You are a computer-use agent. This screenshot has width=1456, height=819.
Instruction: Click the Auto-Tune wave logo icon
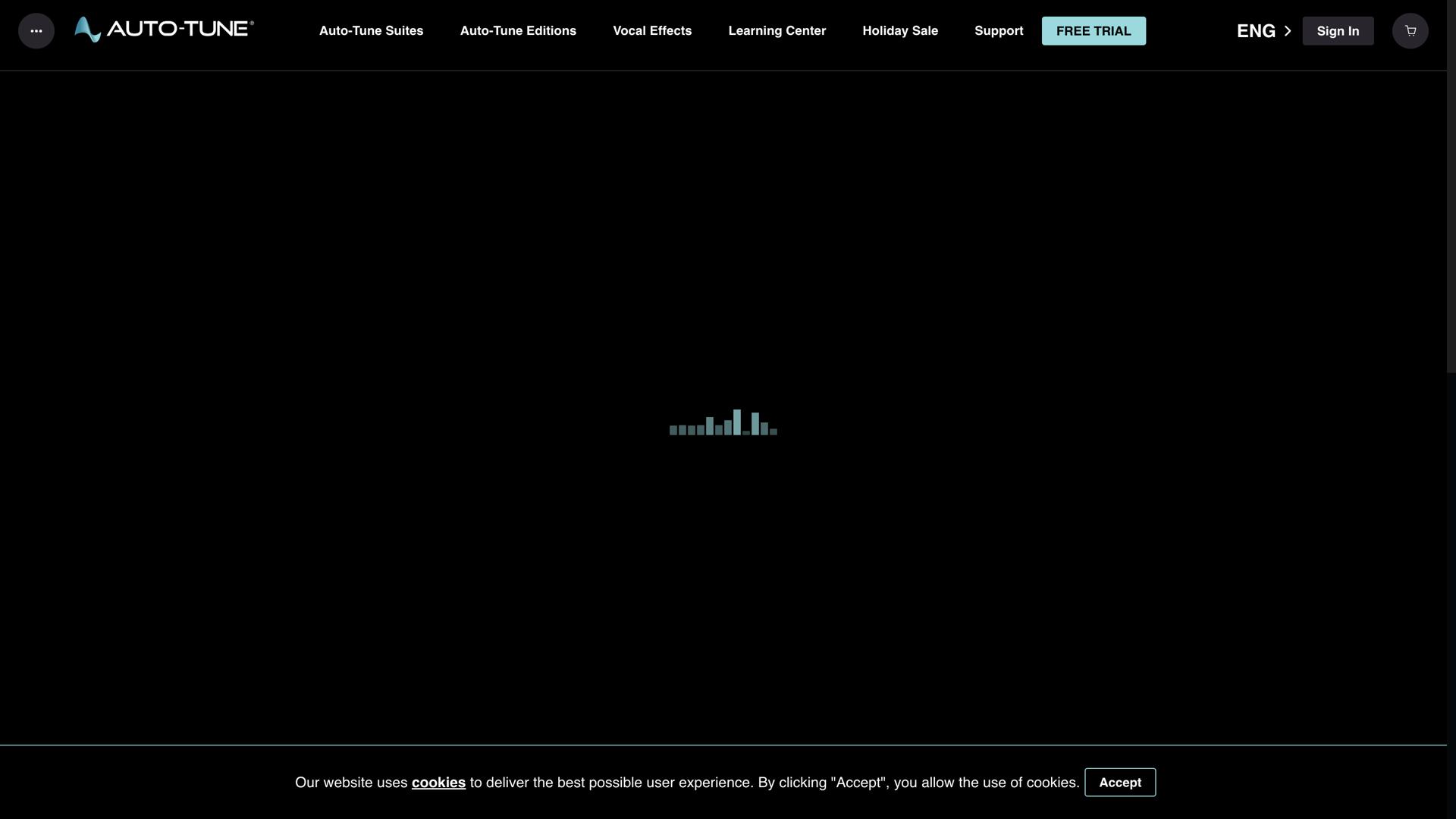pyautogui.click(x=87, y=30)
